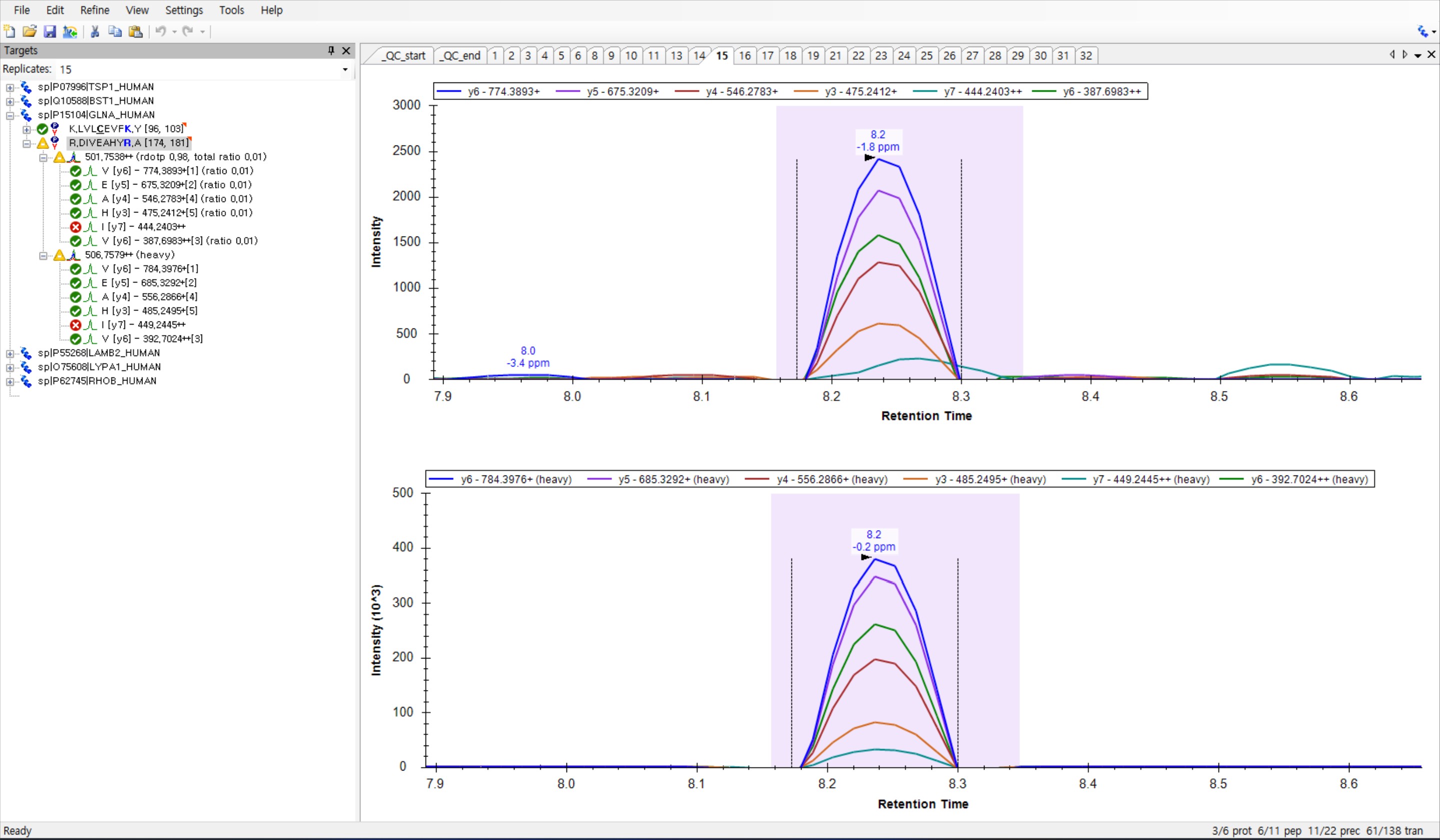The width and height of the screenshot is (1440, 840).
Task: Click the Copy toolbar icon
Action: 115,31
